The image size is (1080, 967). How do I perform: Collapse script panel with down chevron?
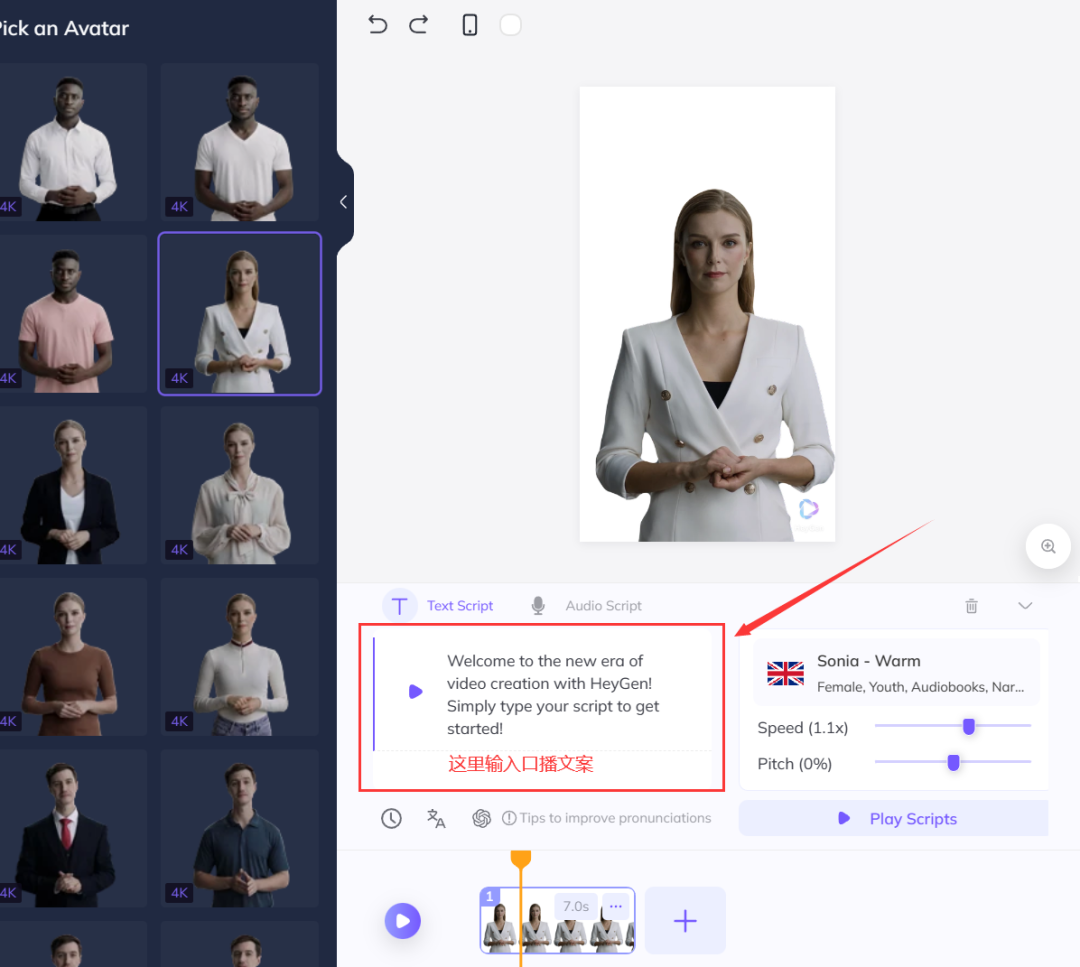[1025, 606]
